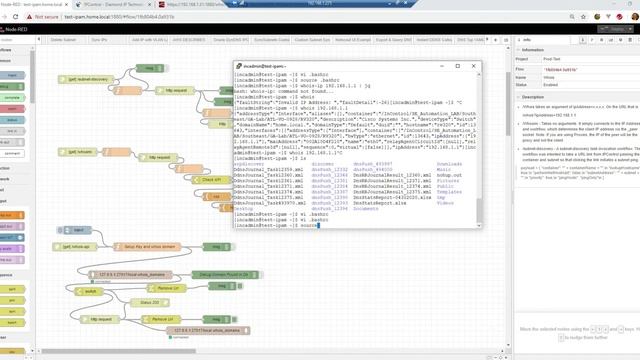Open the Custom Subnet Sync flow tab

point(312,40)
